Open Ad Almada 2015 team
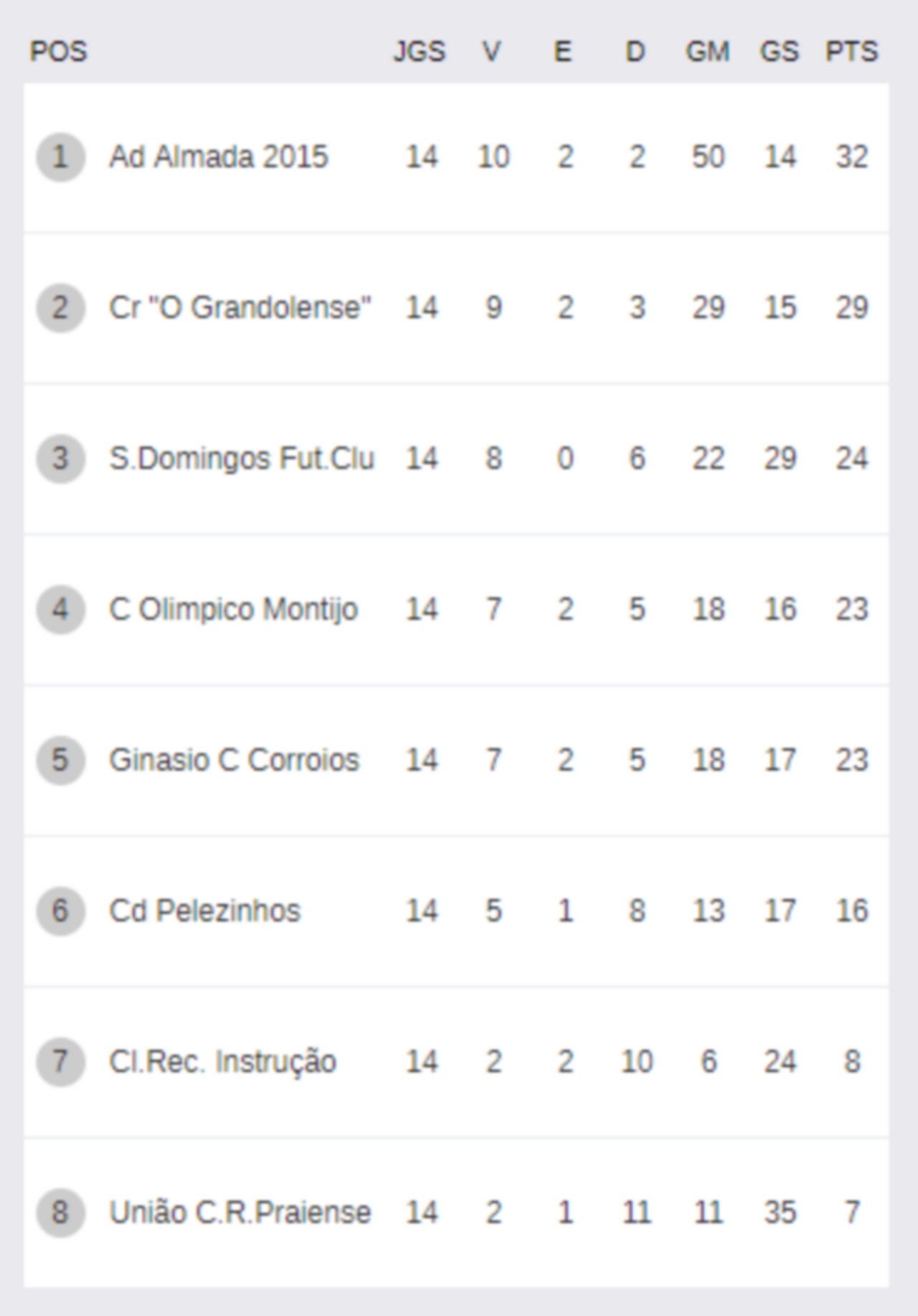The height and width of the screenshot is (1316, 918). pyautogui.click(x=219, y=157)
